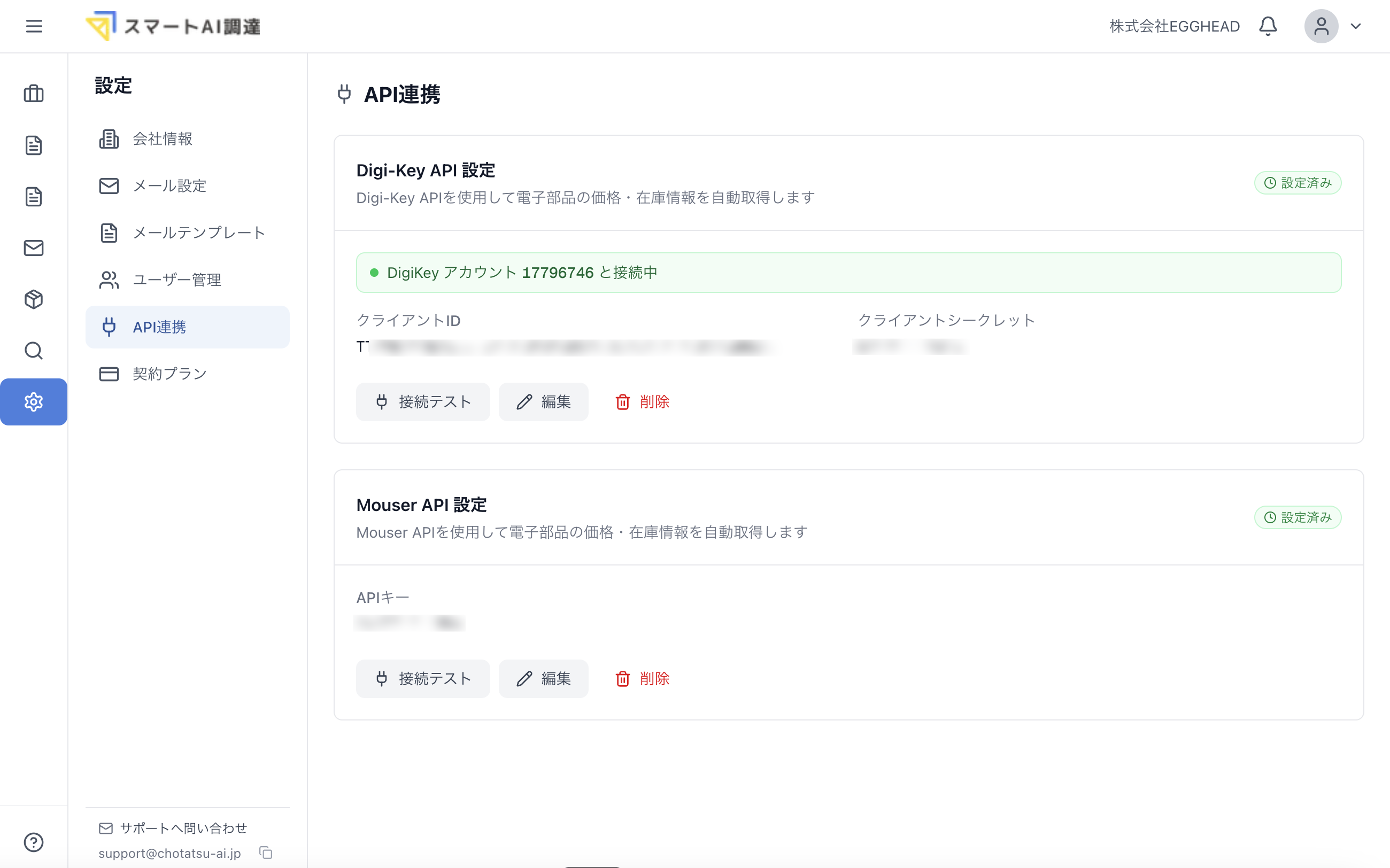Screen dimensions: 1390x868
Task: Open the package box icon in left rail
Action: 34,299
